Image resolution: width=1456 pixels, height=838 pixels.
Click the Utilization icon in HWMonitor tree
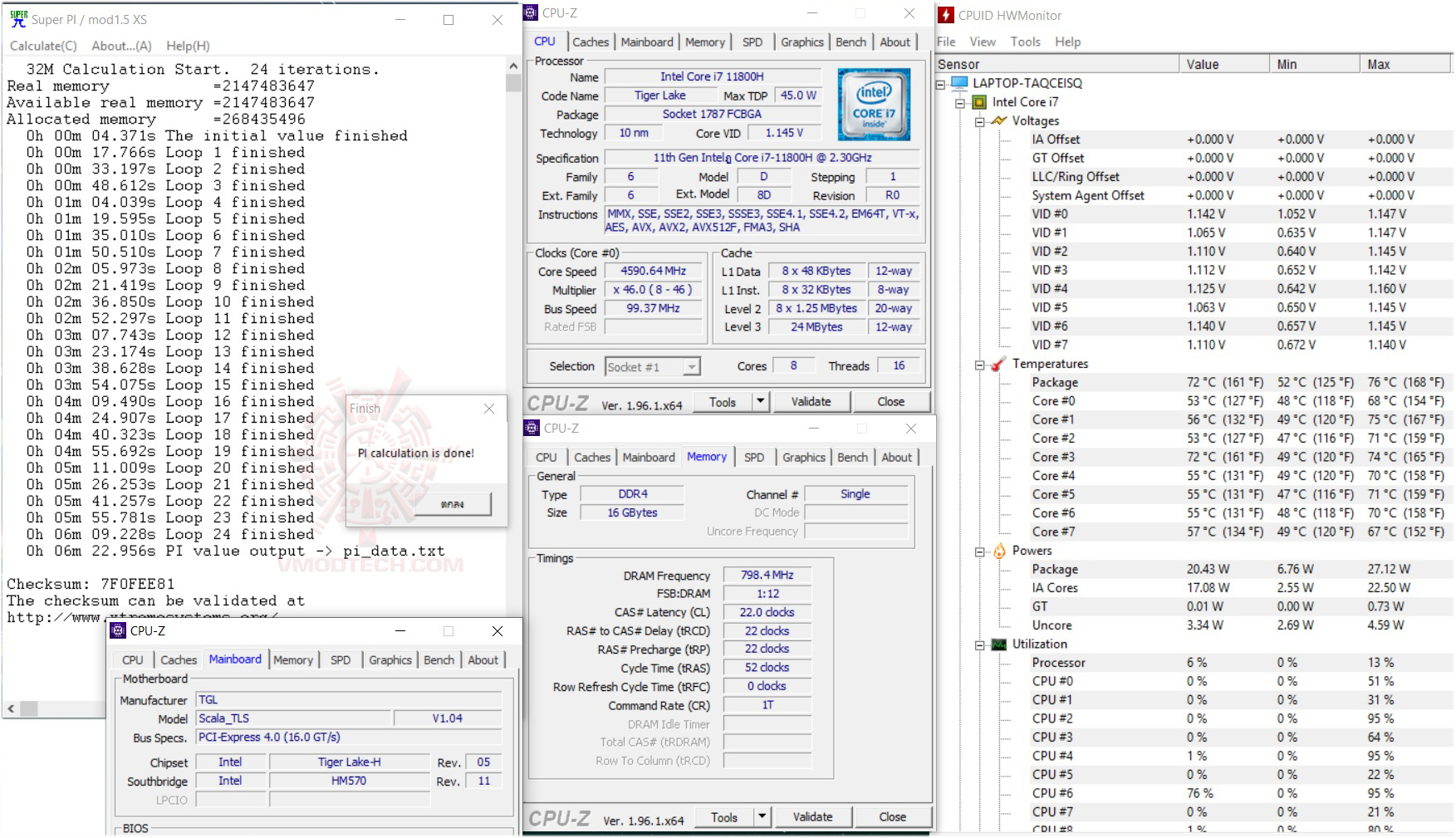point(998,644)
